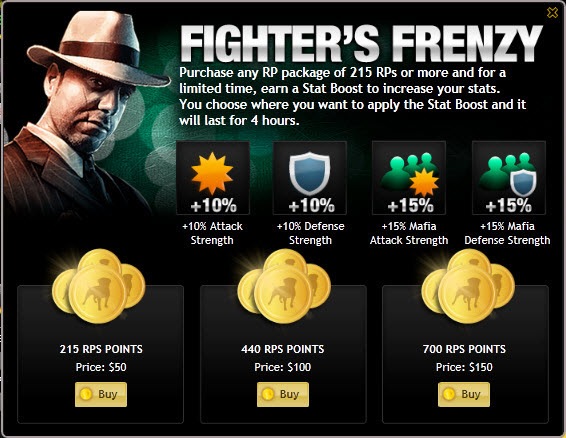Click the Price: $150 text
566x438 pixels.
coord(464,367)
